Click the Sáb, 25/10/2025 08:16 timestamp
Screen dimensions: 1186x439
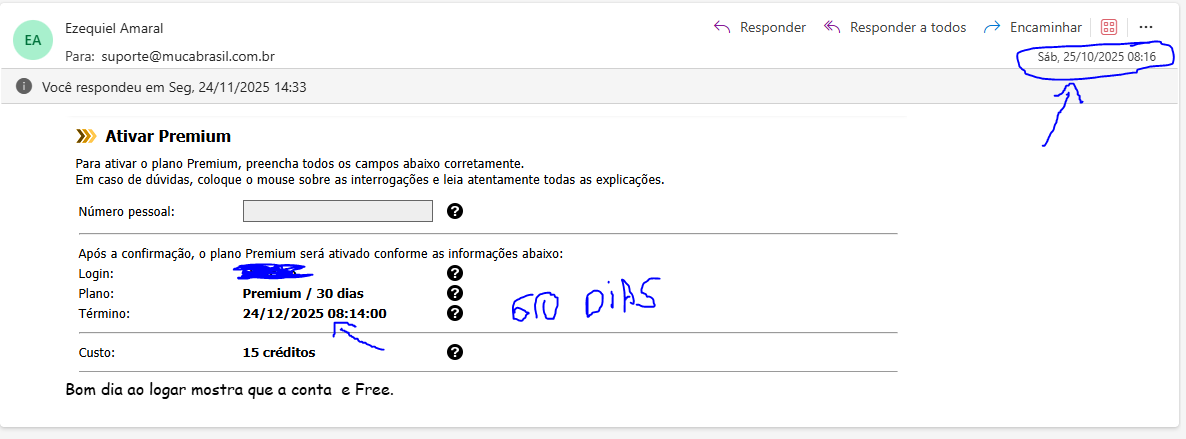(1096, 57)
